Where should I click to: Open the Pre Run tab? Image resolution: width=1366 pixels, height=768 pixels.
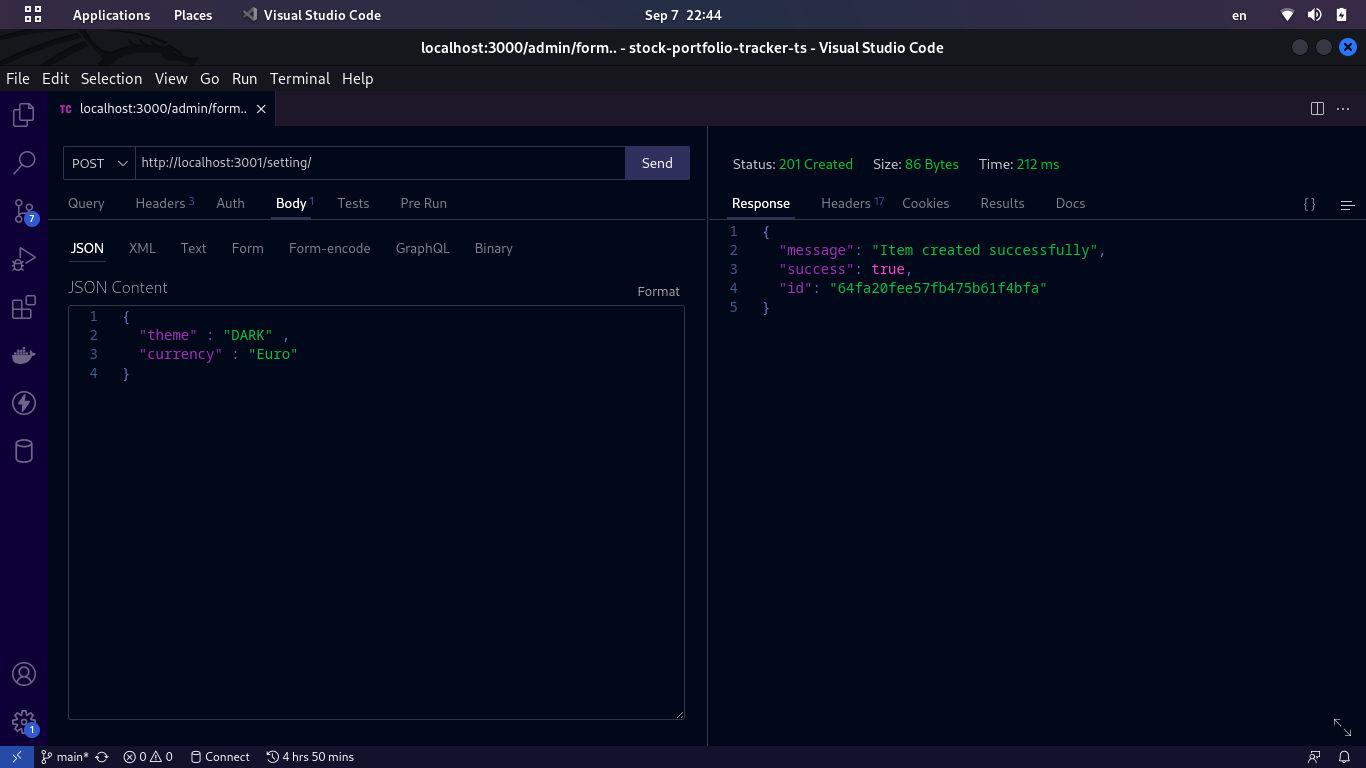(423, 203)
